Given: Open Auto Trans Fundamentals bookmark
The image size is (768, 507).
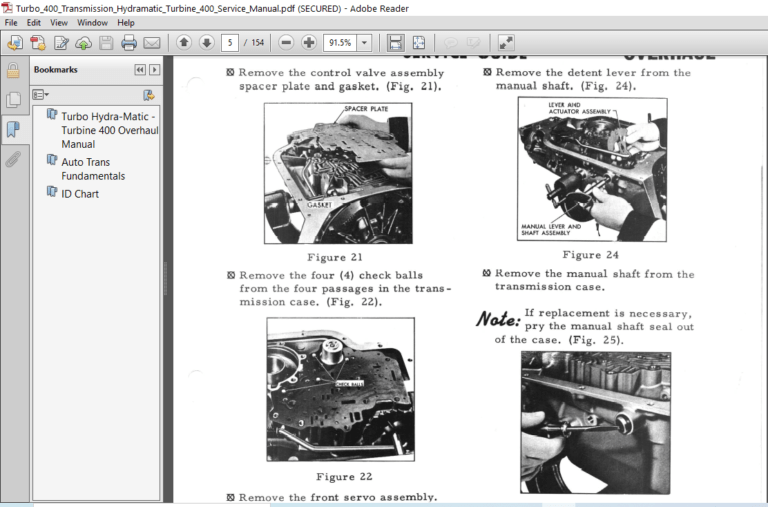Looking at the screenshot, I should pos(93,169).
